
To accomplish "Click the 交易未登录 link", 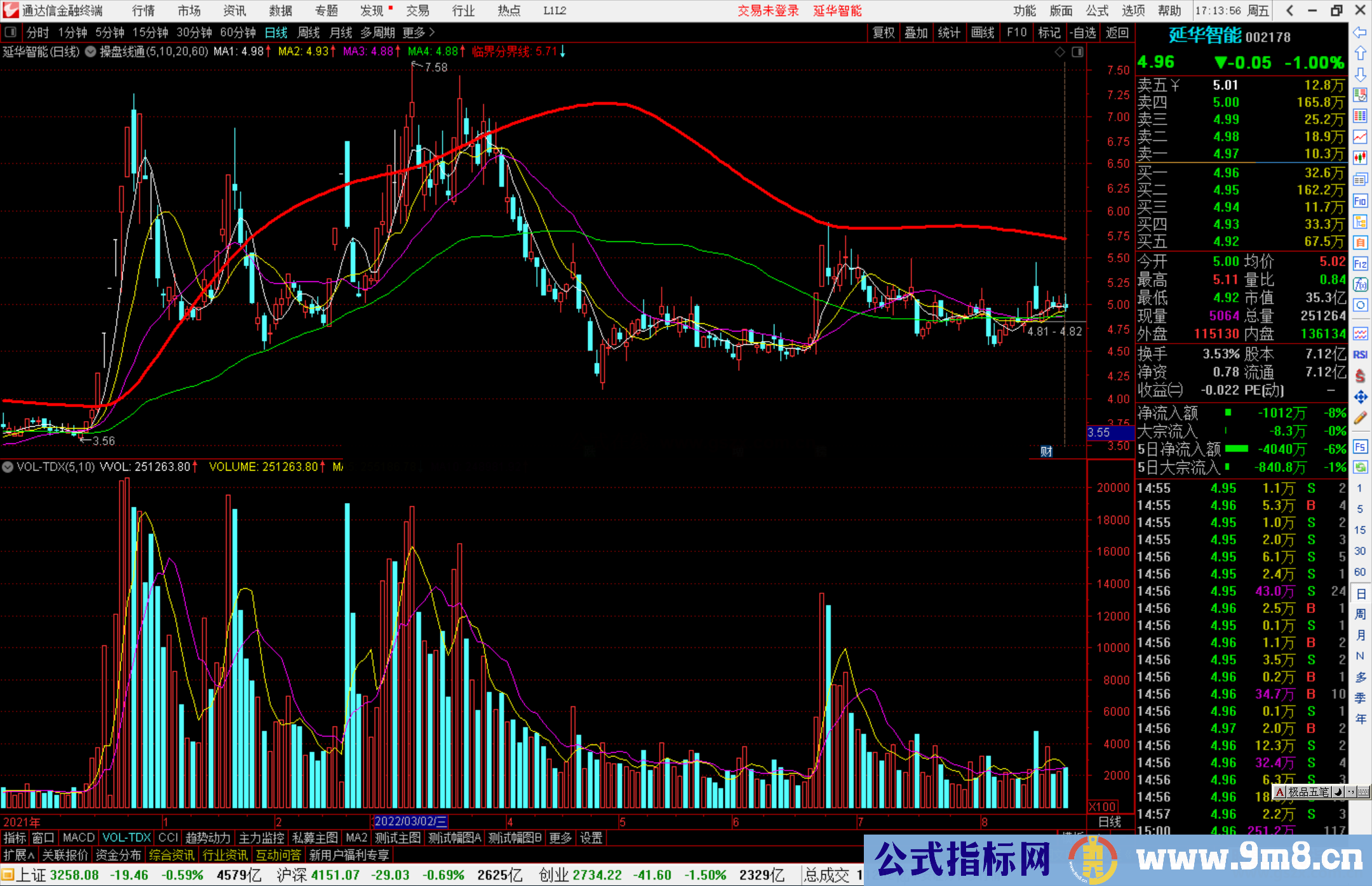I will click(768, 11).
